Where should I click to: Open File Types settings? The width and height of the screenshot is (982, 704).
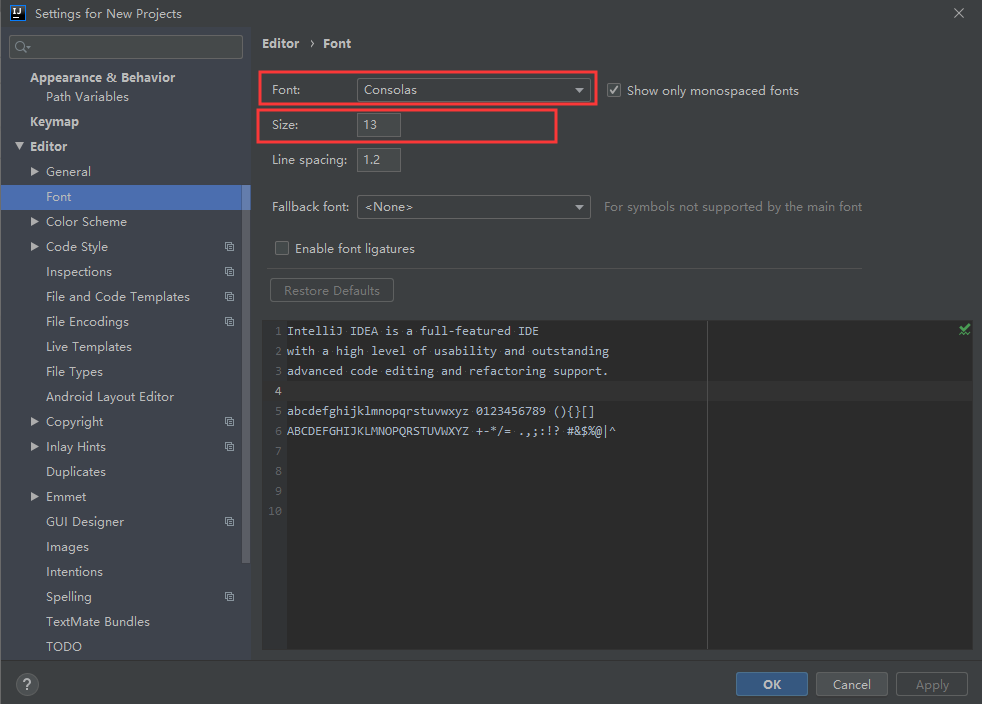[x=74, y=372]
